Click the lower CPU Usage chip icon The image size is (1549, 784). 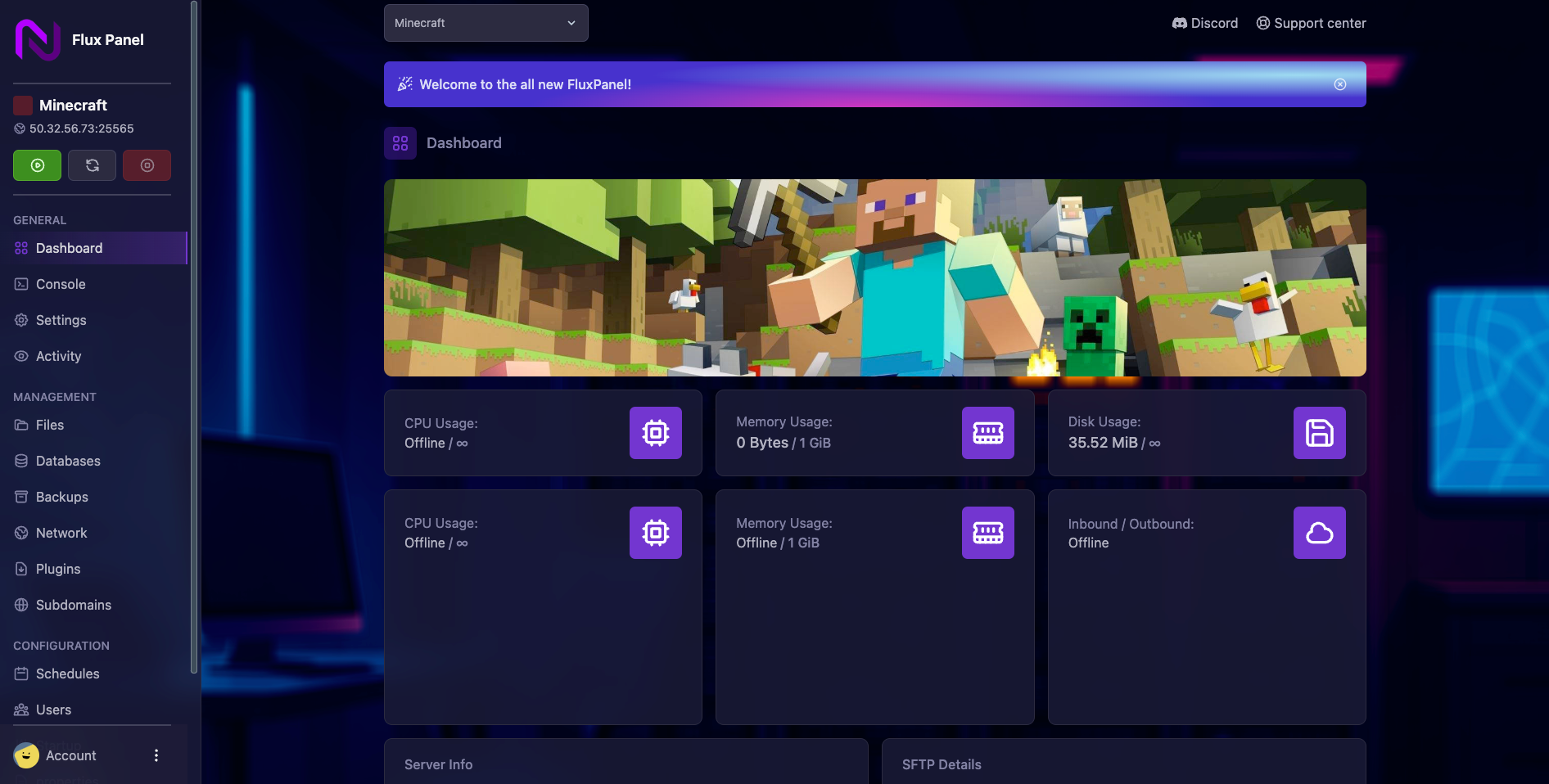[x=656, y=533]
